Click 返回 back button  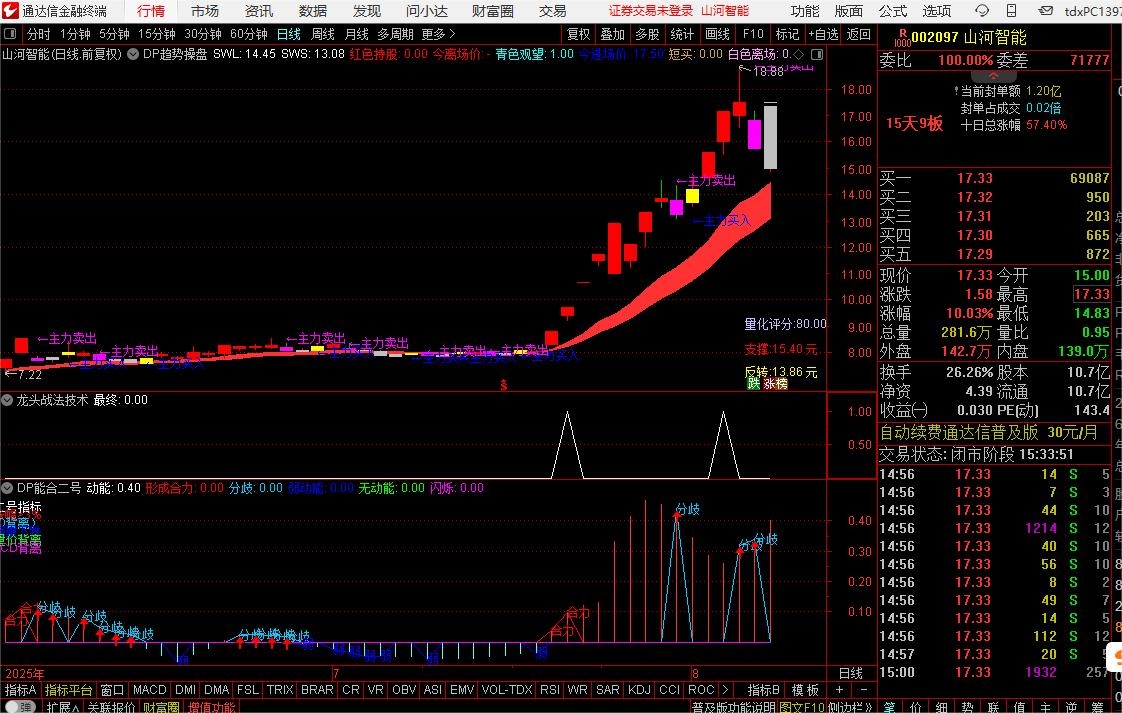point(859,34)
